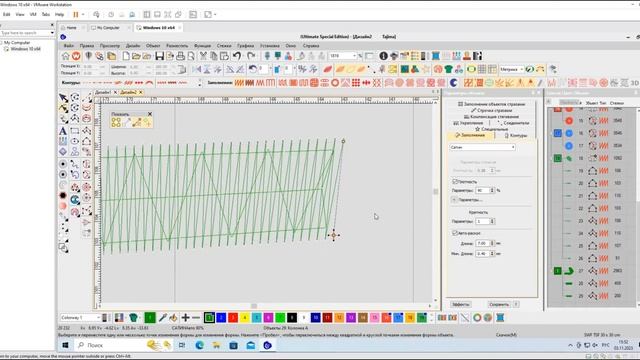
Task: Toggle blue color block square at row 16
Action: click(x=558, y=133)
